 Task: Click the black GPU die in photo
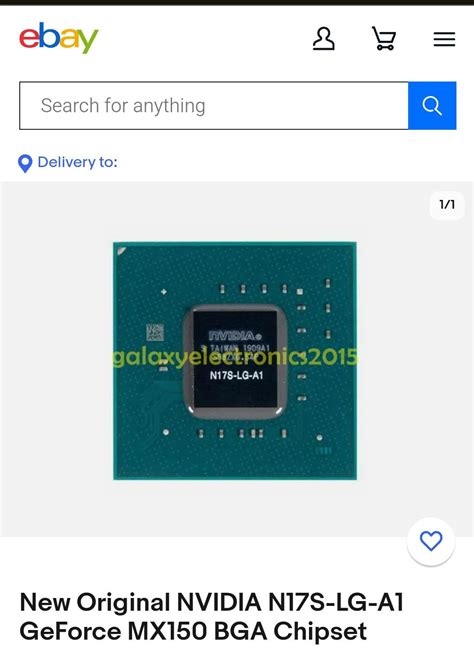(235, 359)
